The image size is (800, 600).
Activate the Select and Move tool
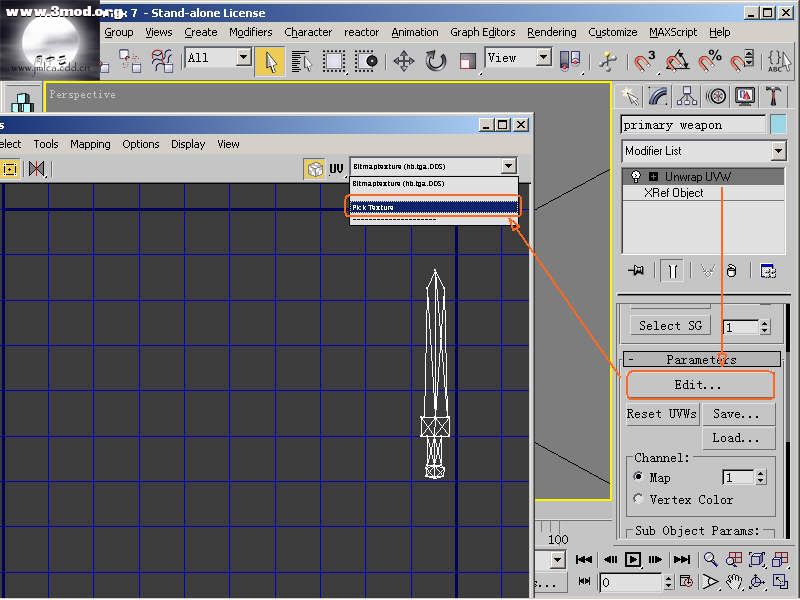(x=404, y=61)
